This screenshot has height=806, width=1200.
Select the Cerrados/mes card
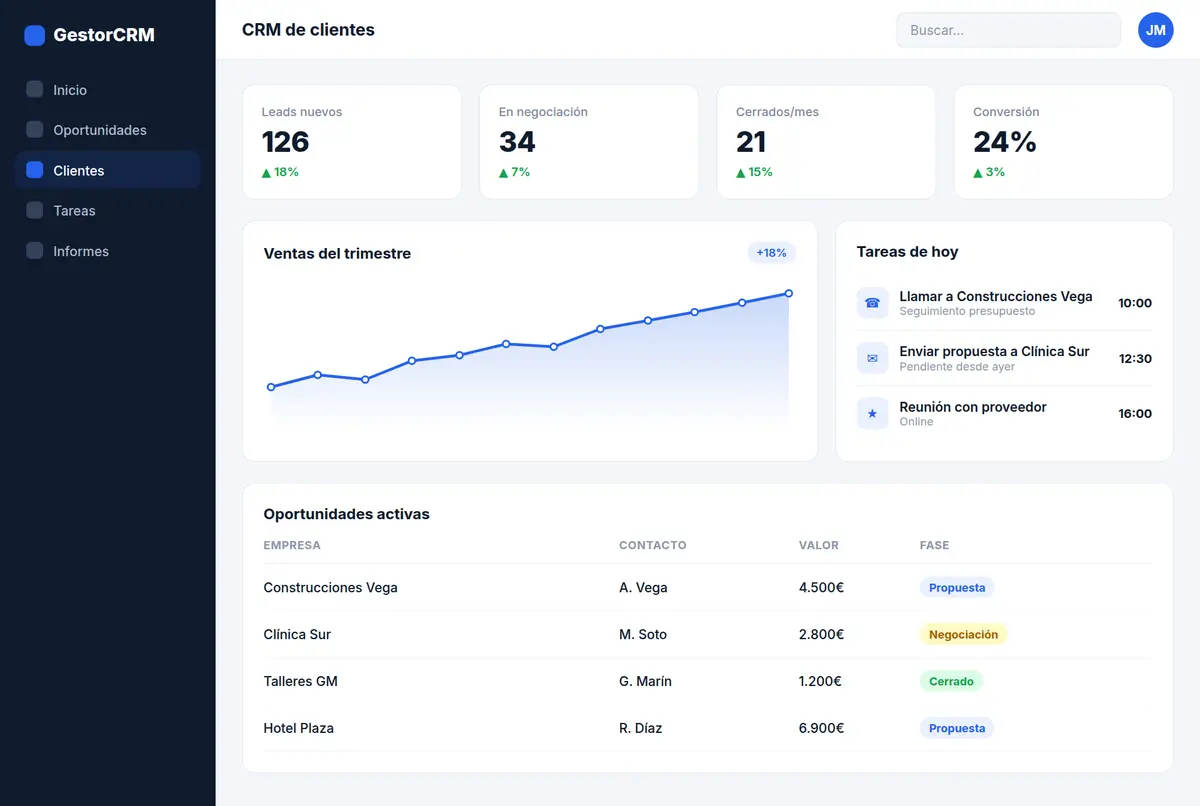[x=826, y=142]
